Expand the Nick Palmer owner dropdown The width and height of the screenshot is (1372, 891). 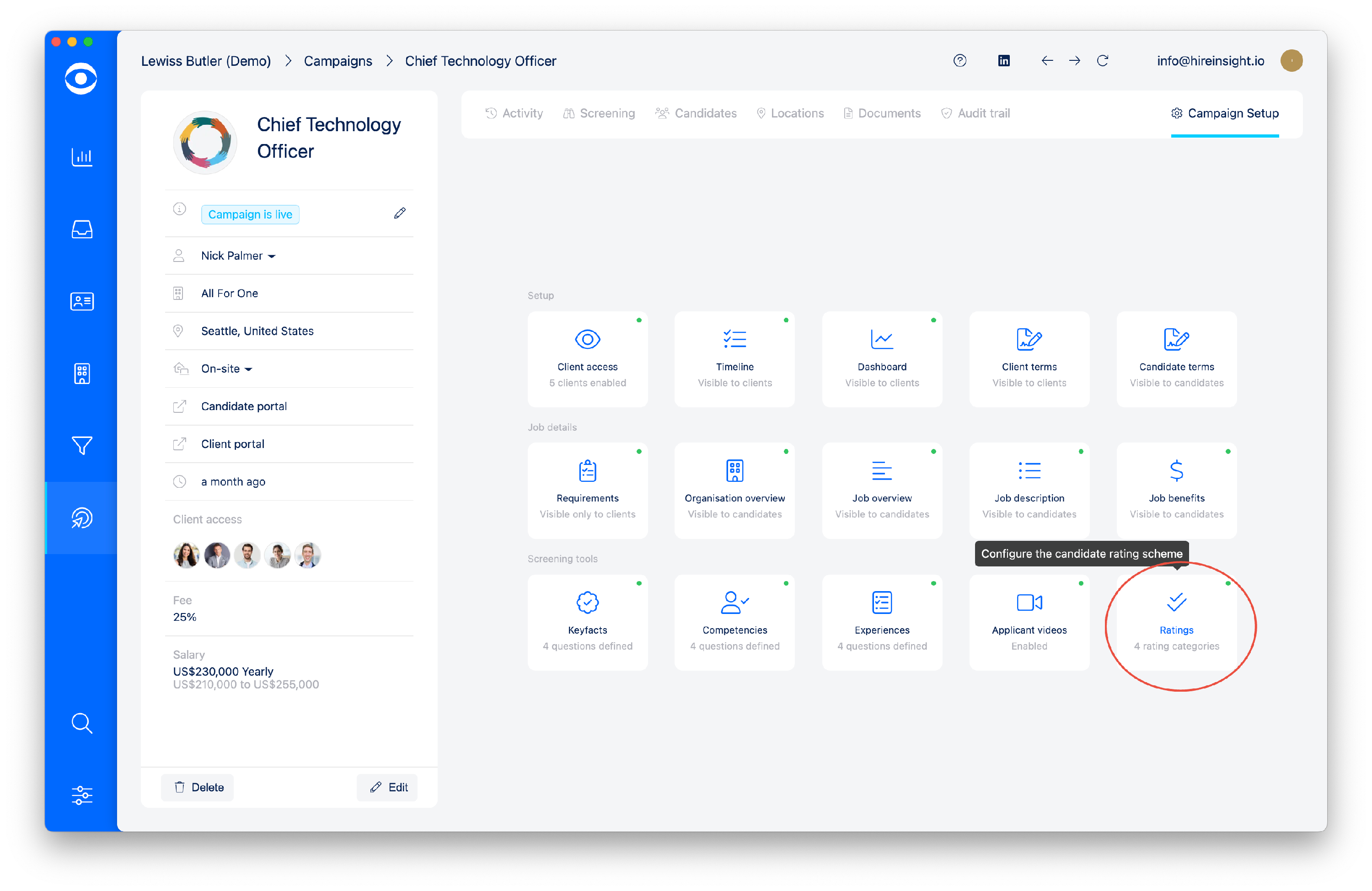pyautogui.click(x=238, y=255)
